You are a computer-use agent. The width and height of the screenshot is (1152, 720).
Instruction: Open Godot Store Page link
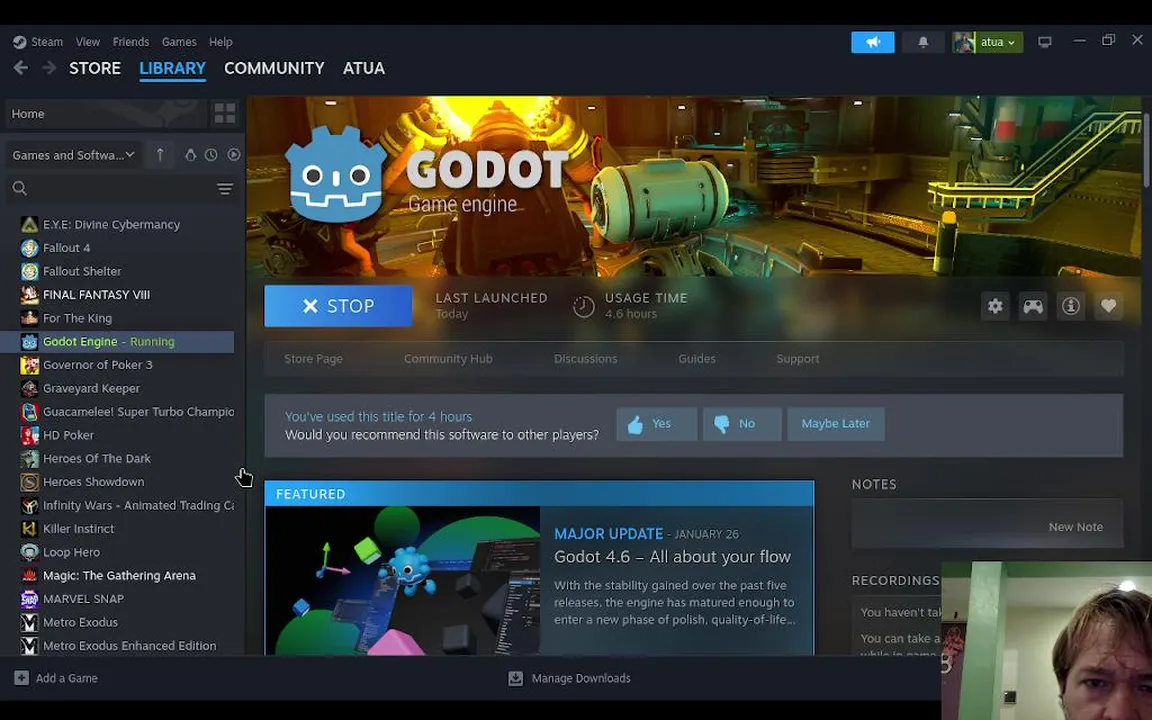pos(313,359)
